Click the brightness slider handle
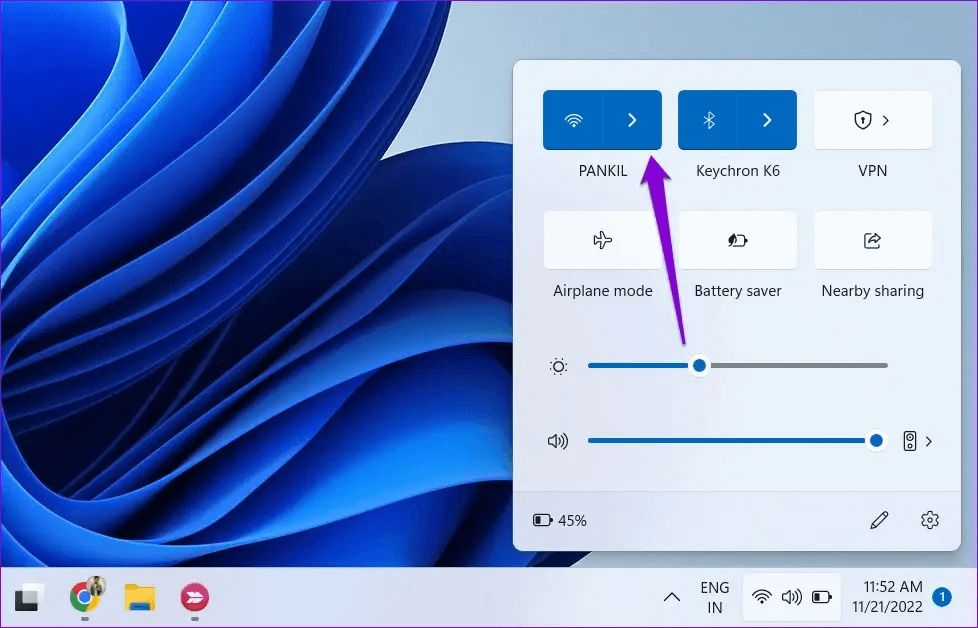 [699, 365]
